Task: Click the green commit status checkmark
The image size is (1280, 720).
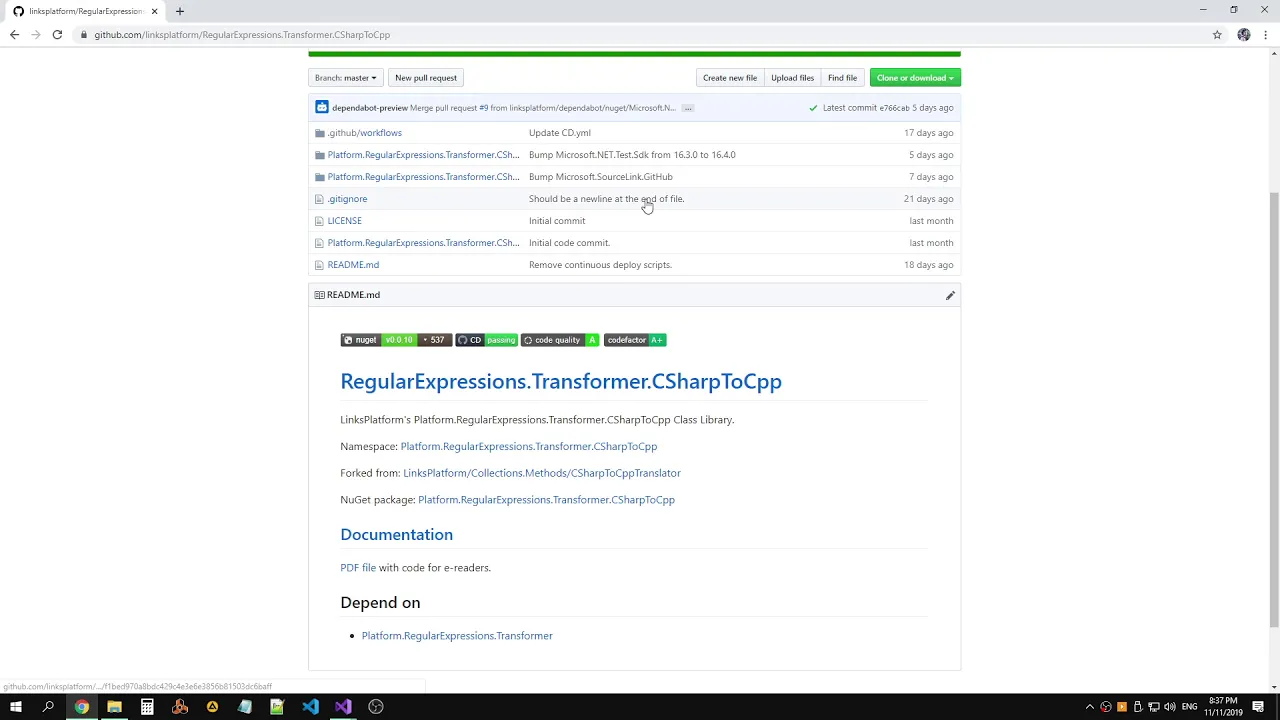Action: pos(813,108)
